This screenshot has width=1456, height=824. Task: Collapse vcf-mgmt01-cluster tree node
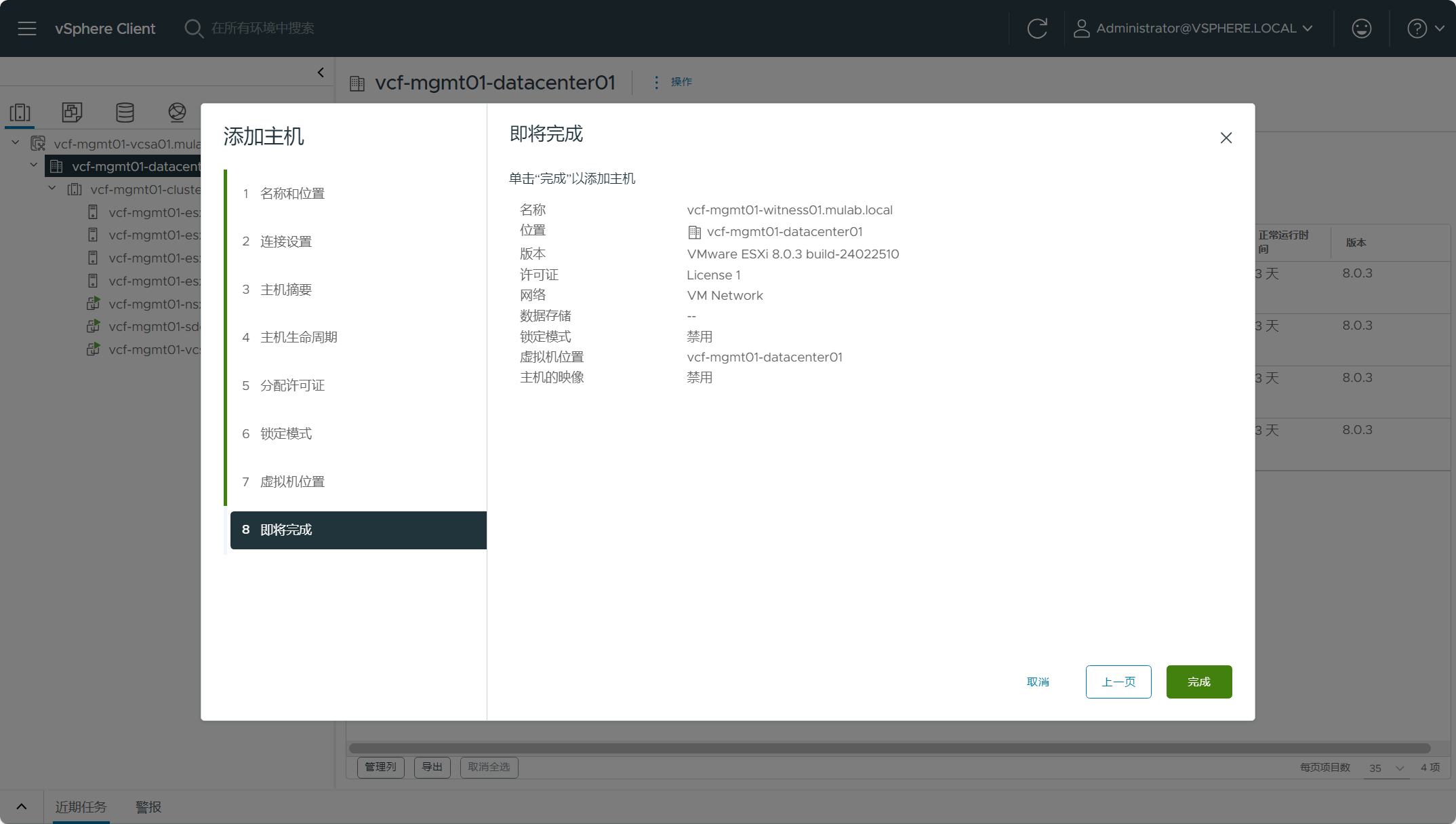click(x=52, y=189)
